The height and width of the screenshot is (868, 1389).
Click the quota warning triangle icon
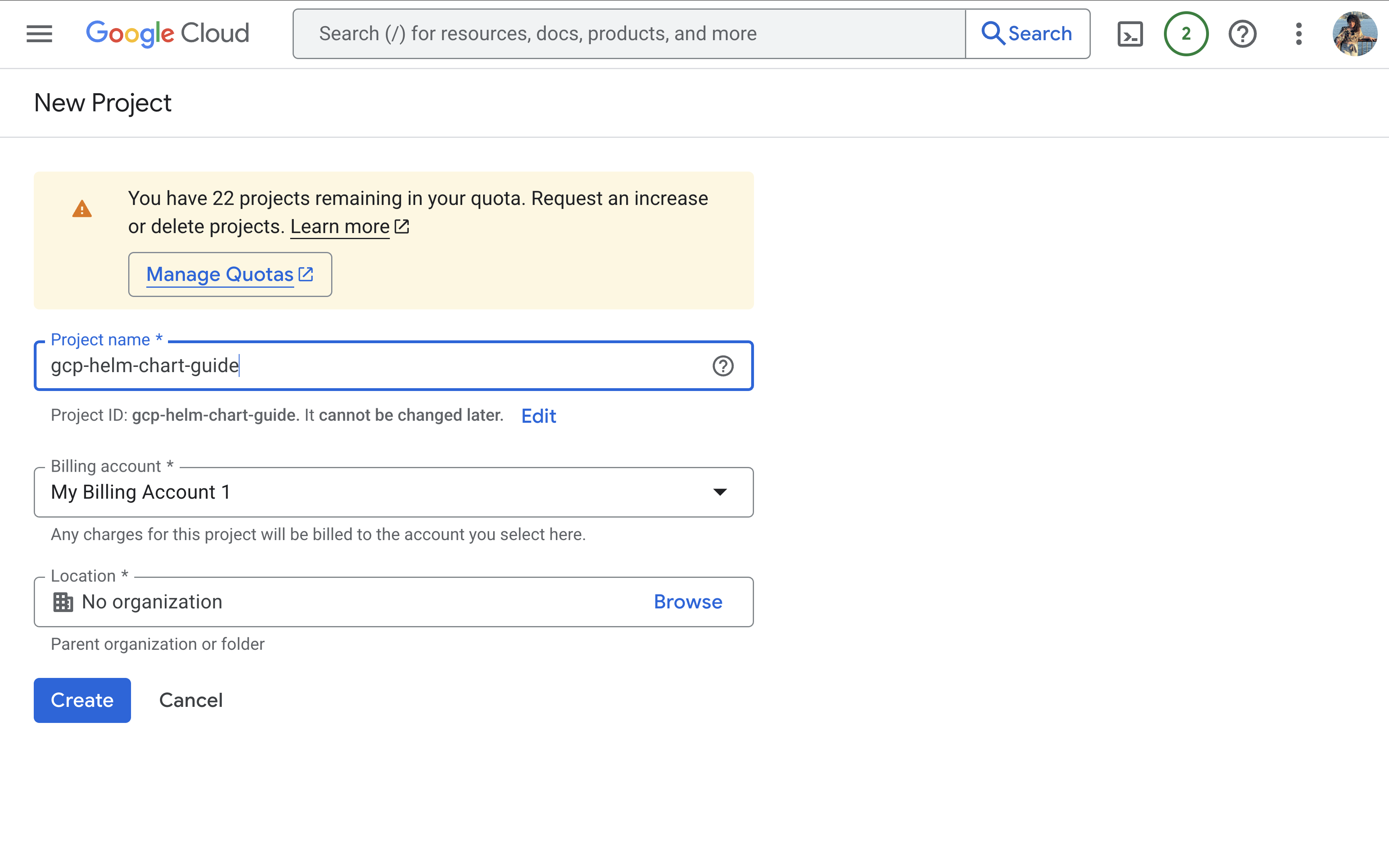82,209
